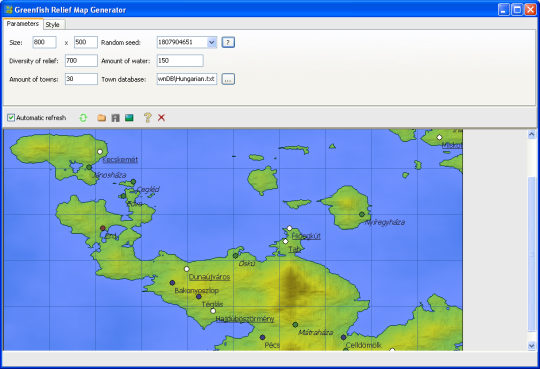Click the 'Random seed:' label

[121, 43]
